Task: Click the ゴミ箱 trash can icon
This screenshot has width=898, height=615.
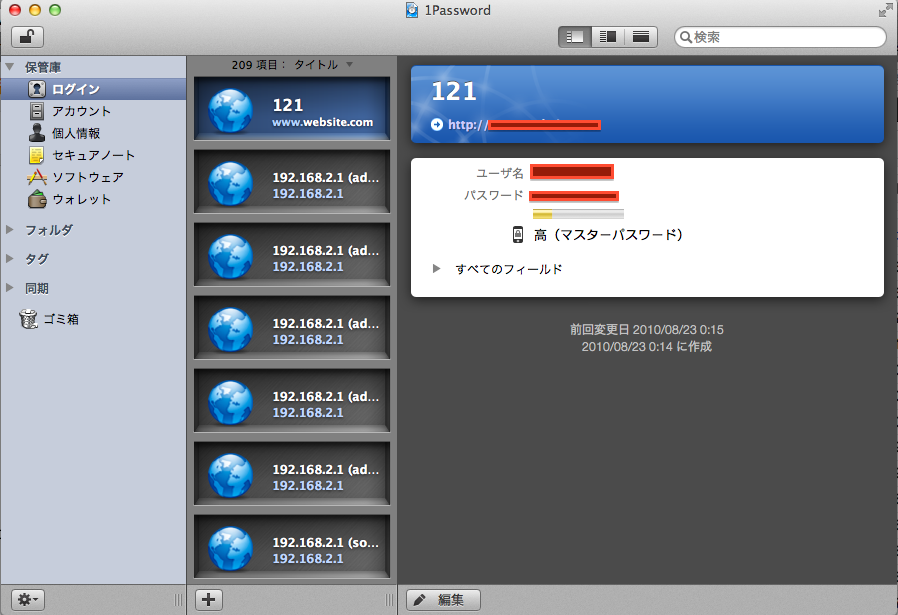Action: (x=28, y=319)
